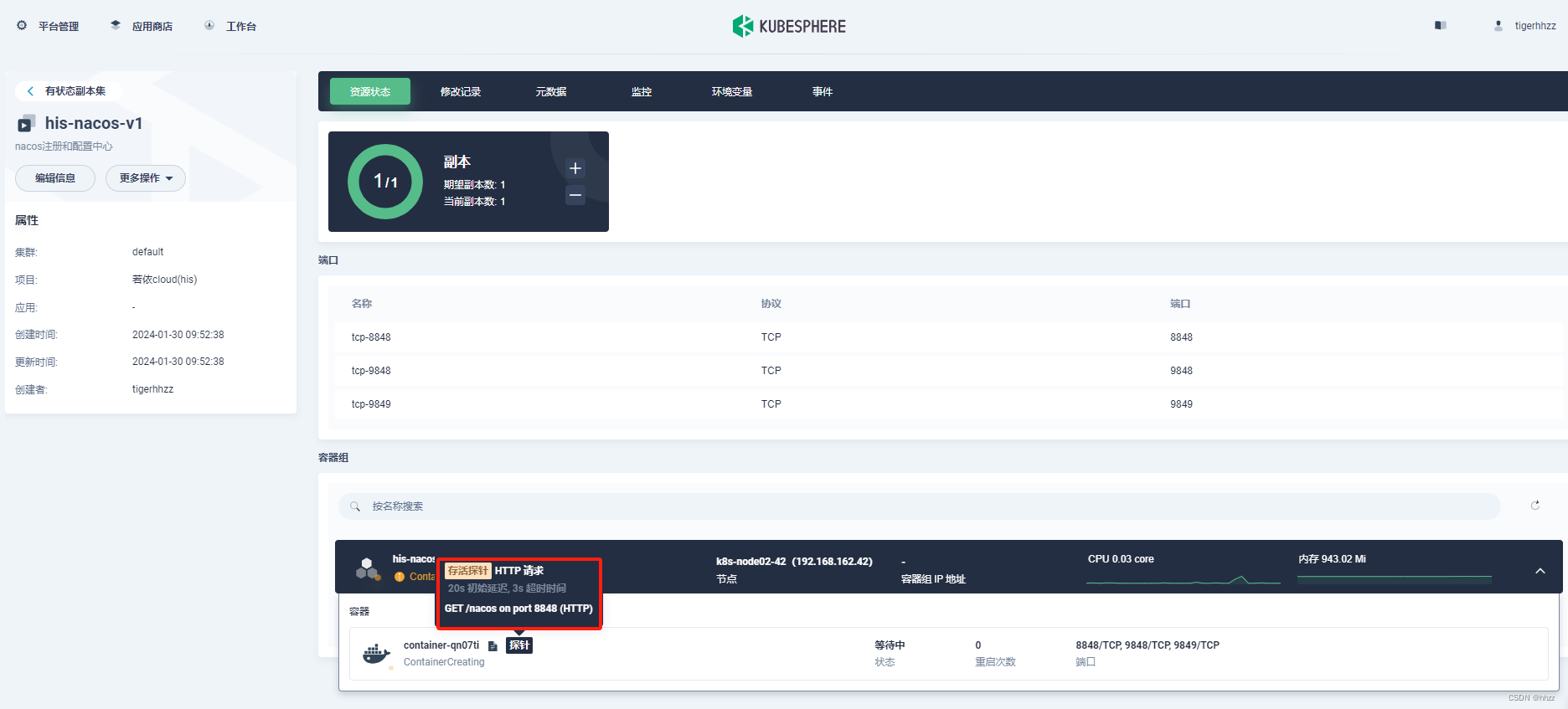Image resolution: width=1568 pixels, height=709 pixels.
Task: Click the search magnifier icon in pod list
Action: click(x=355, y=506)
